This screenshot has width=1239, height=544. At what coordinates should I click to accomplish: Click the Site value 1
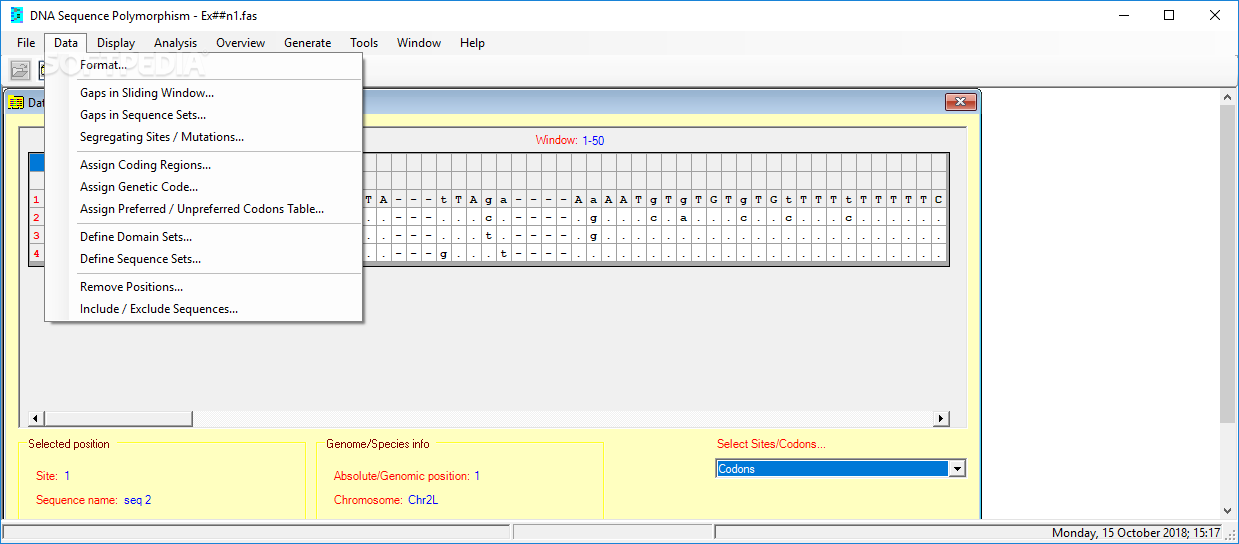pos(67,476)
